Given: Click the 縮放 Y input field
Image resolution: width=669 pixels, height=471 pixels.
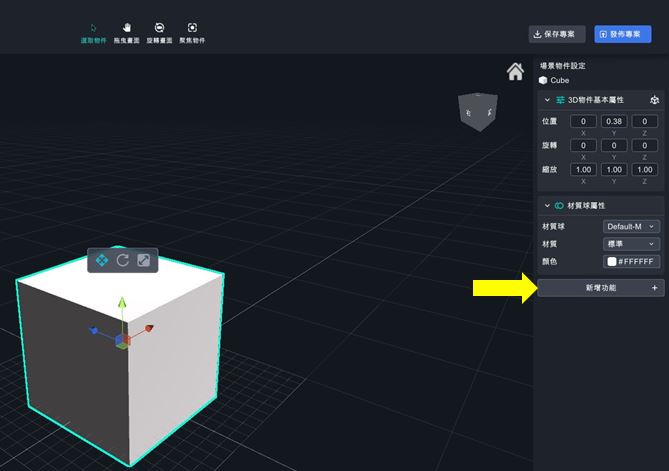Looking at the screenshot, I should [x=614, y=169].
